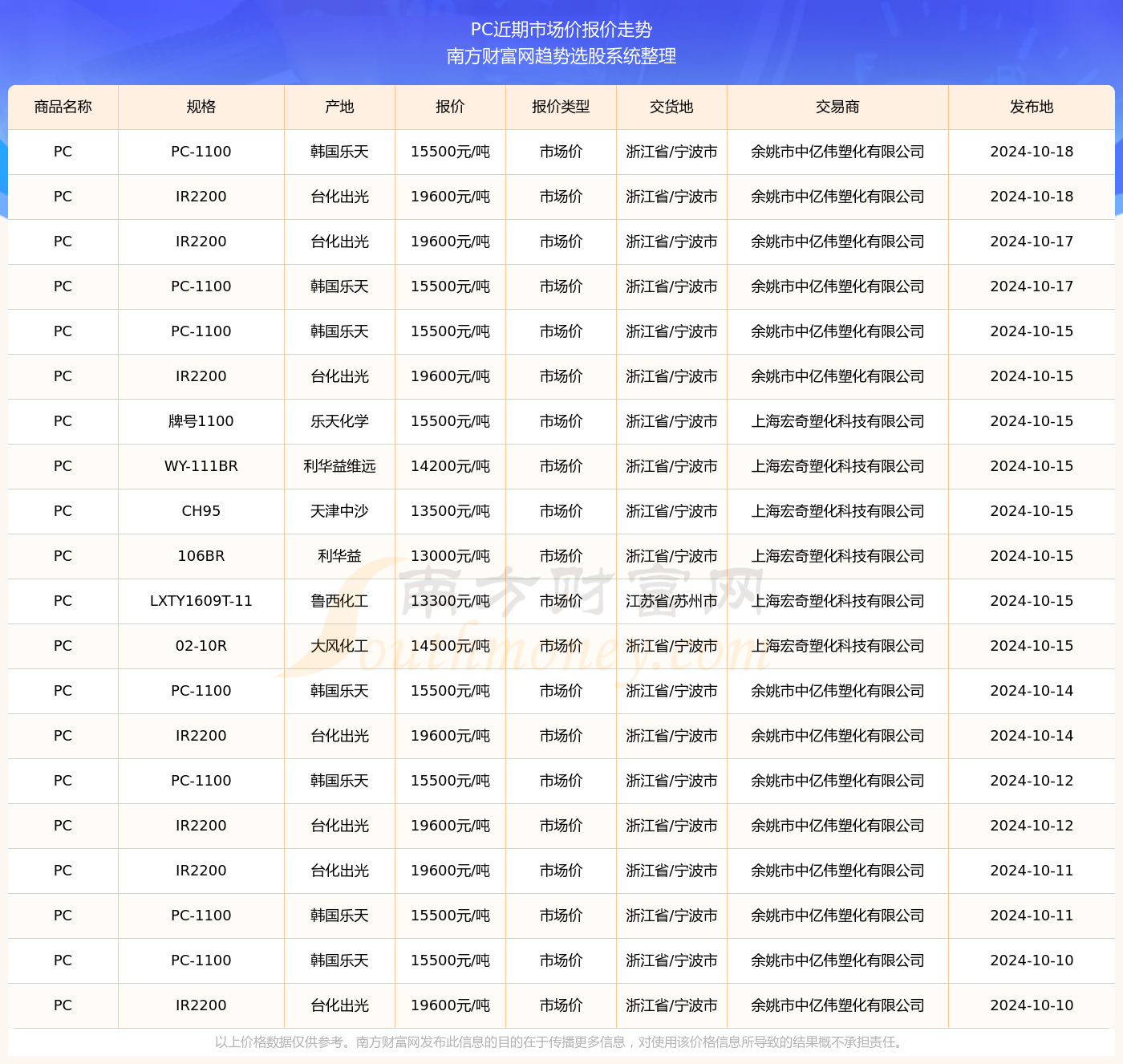Viewport: 1123px width, 1064px height.
Task: Click date 2024-10-14 in the IR2200 row
Action: coord(1032,736)
